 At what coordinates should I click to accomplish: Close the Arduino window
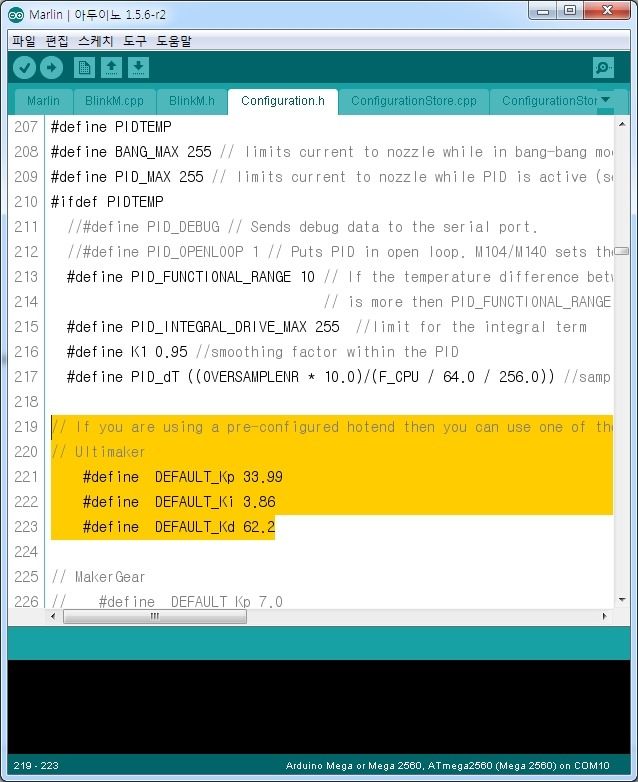[607, 11]
